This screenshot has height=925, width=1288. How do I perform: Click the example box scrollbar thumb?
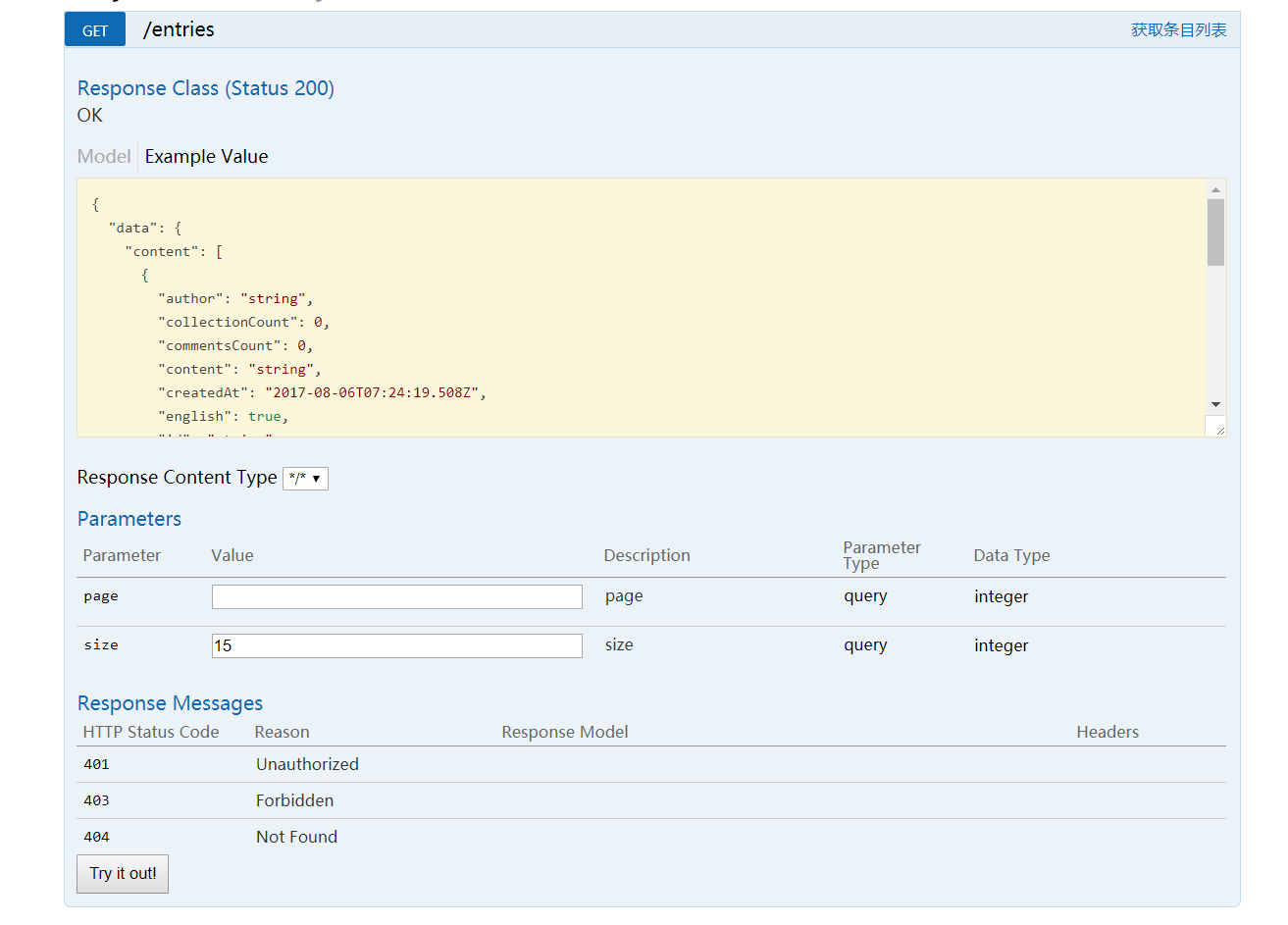point(1215,232)
